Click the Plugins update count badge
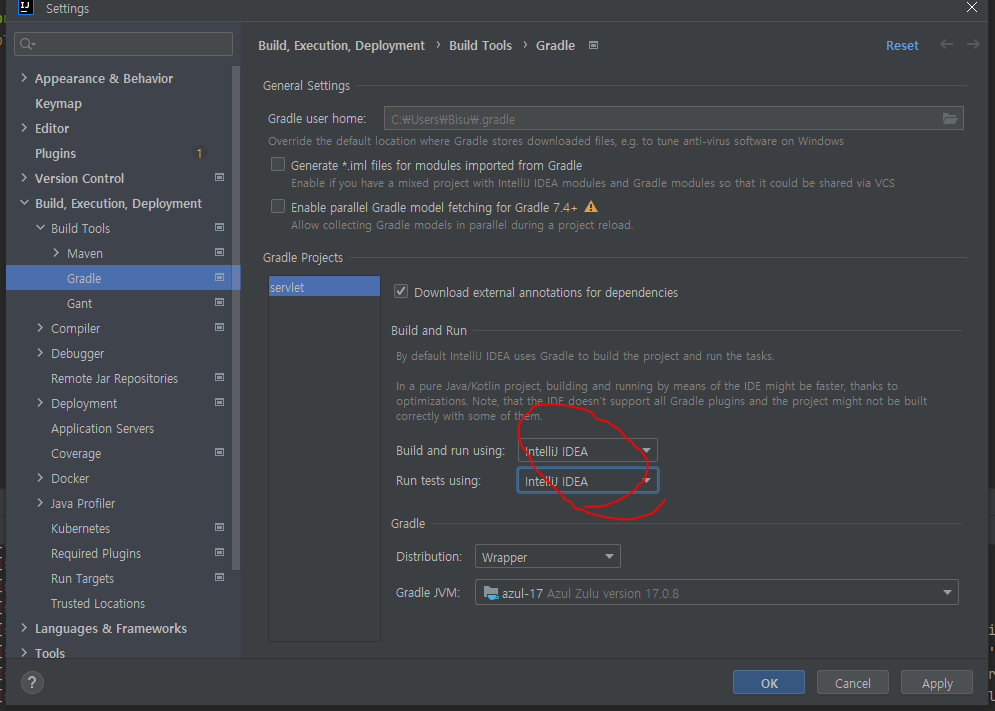 coord(199,153)
